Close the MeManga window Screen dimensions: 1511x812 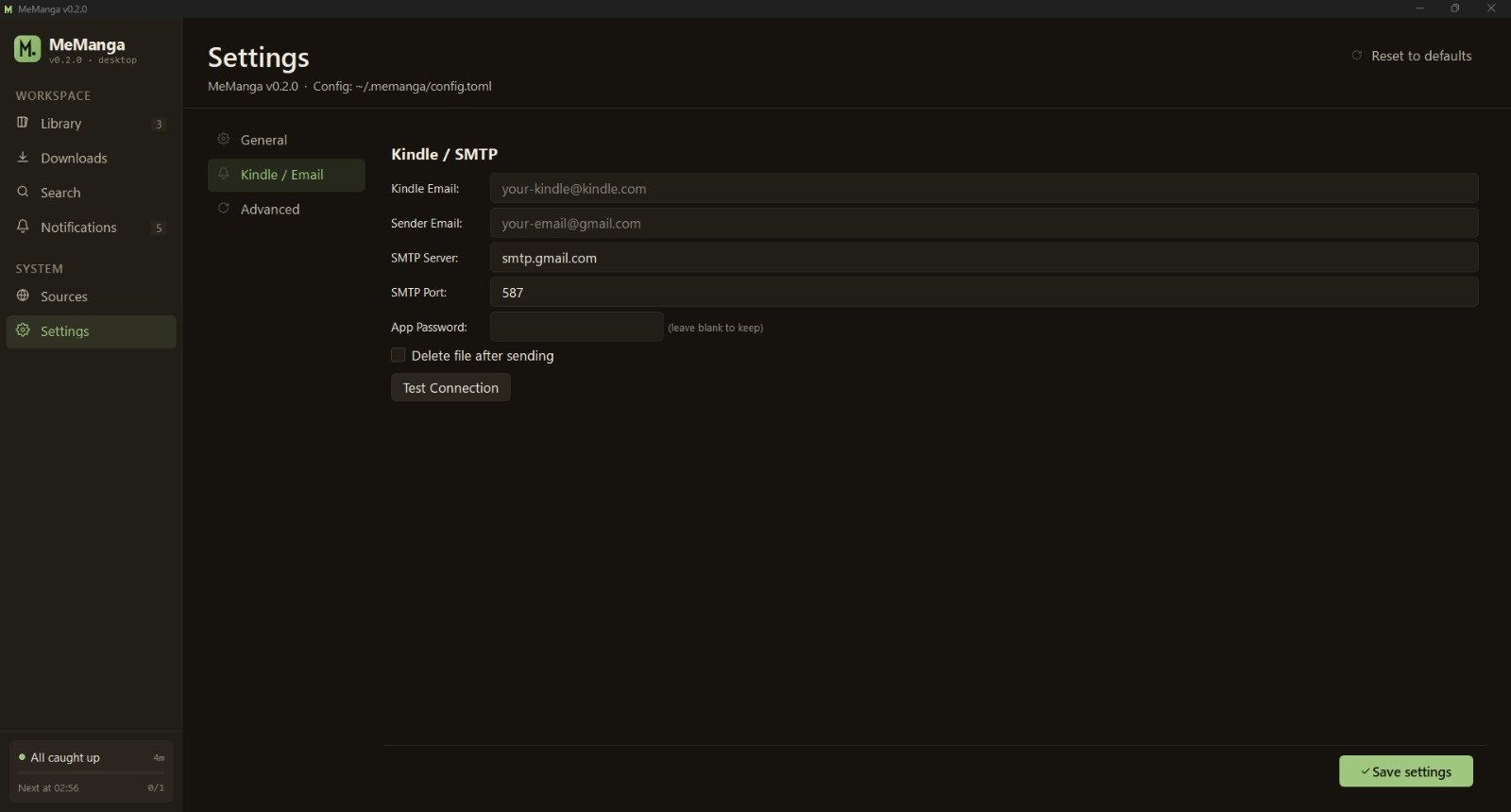(x=1491, y=8)
